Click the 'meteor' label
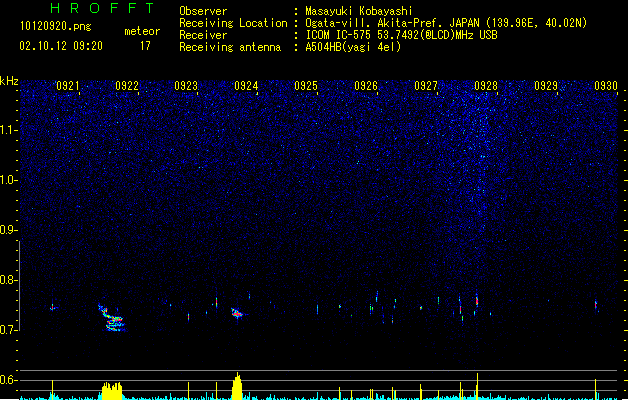Image resolution: width=629 pixels, height=400 pixels. [142, 31]
